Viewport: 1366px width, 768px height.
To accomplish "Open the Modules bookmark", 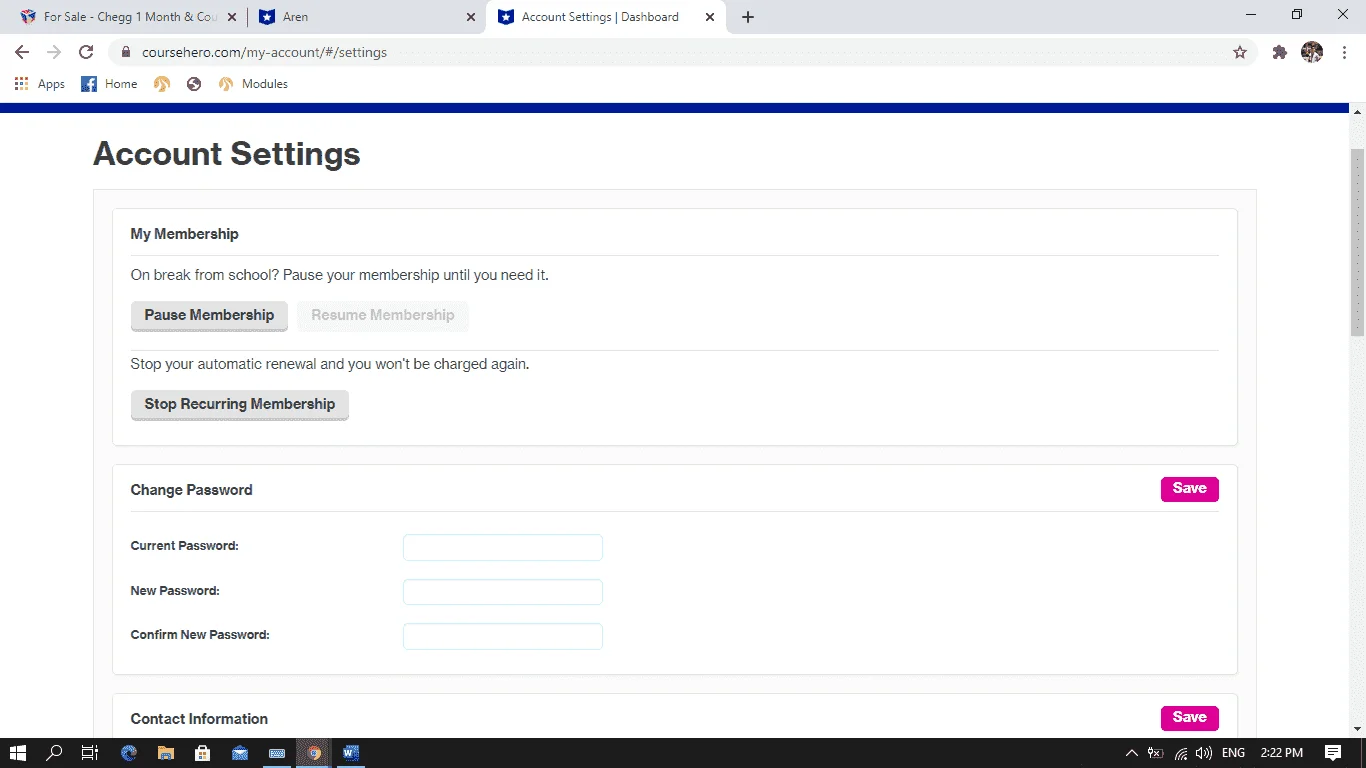I will [253, 84].
